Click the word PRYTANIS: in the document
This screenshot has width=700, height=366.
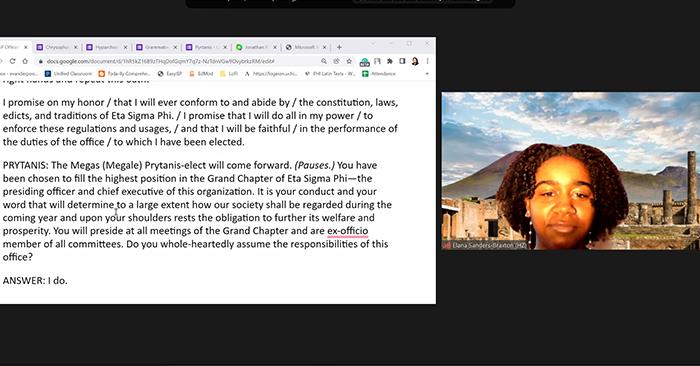[x=25, y=165]
